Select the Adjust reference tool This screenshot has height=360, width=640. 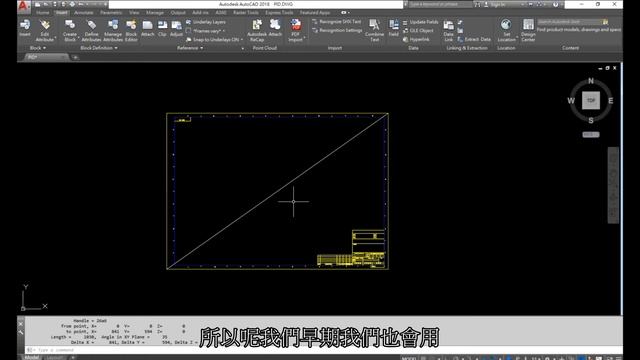click(176, 28)
